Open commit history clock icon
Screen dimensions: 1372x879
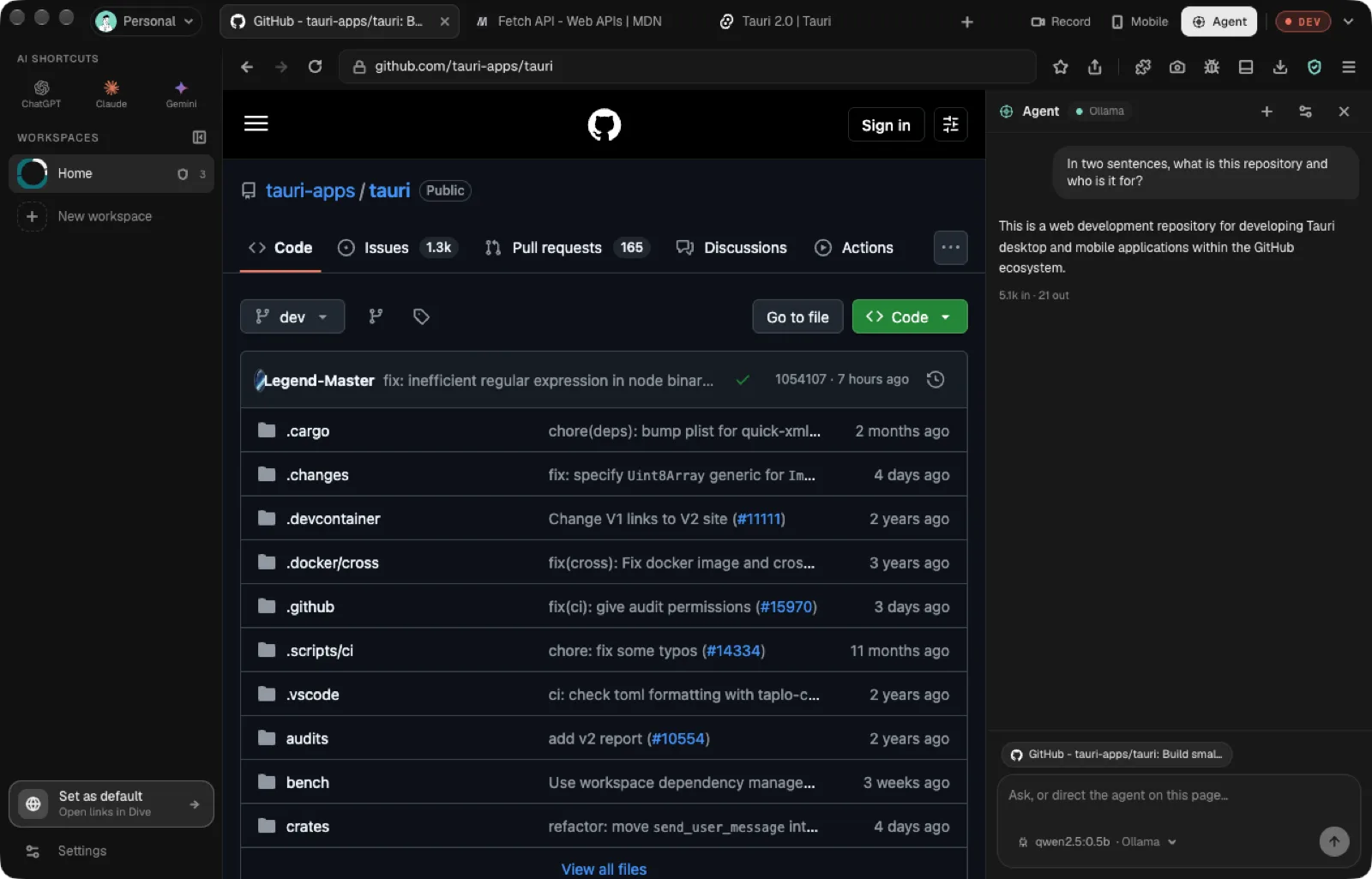(x=936, y=379)
